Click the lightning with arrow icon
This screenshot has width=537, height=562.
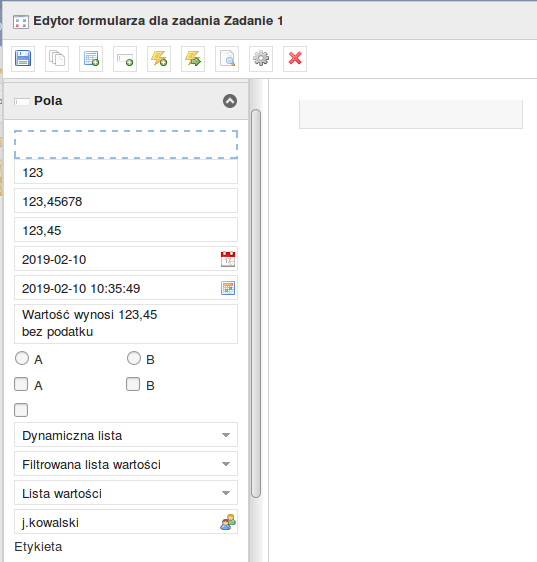(193, 58)
